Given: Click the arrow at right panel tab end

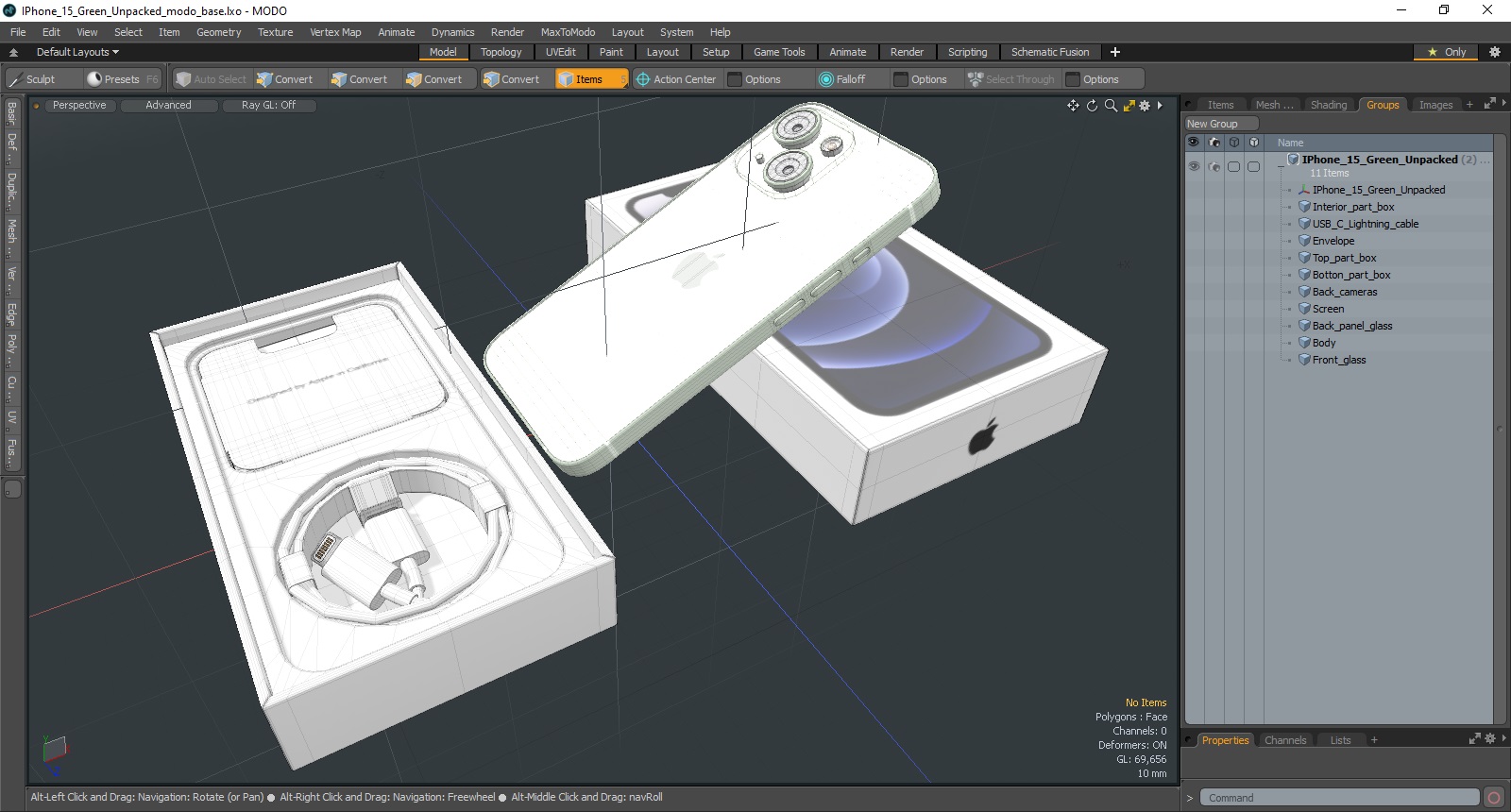Looking at the screenshot, I should [1503, 104].
